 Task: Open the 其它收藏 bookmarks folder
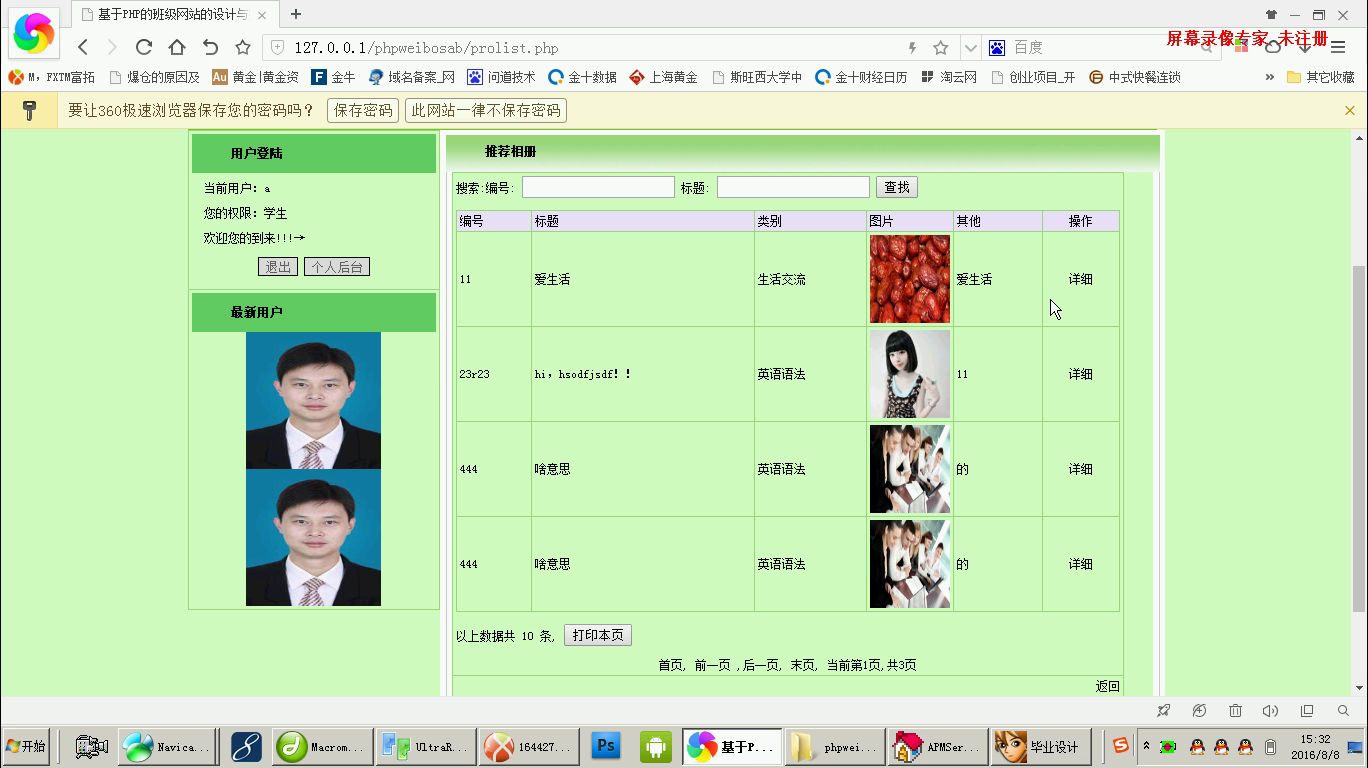1320,77
